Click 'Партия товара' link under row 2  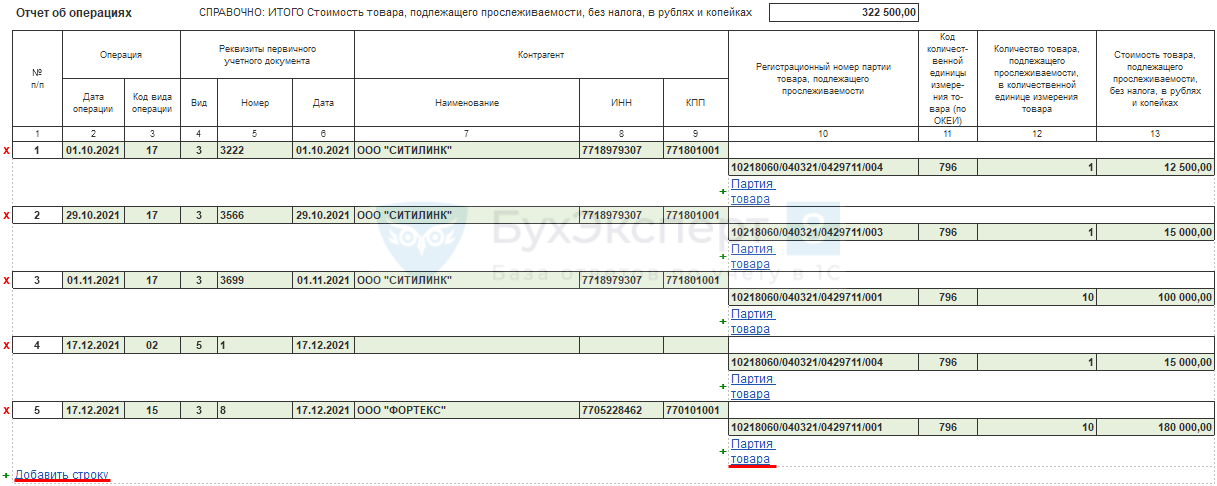751,256
